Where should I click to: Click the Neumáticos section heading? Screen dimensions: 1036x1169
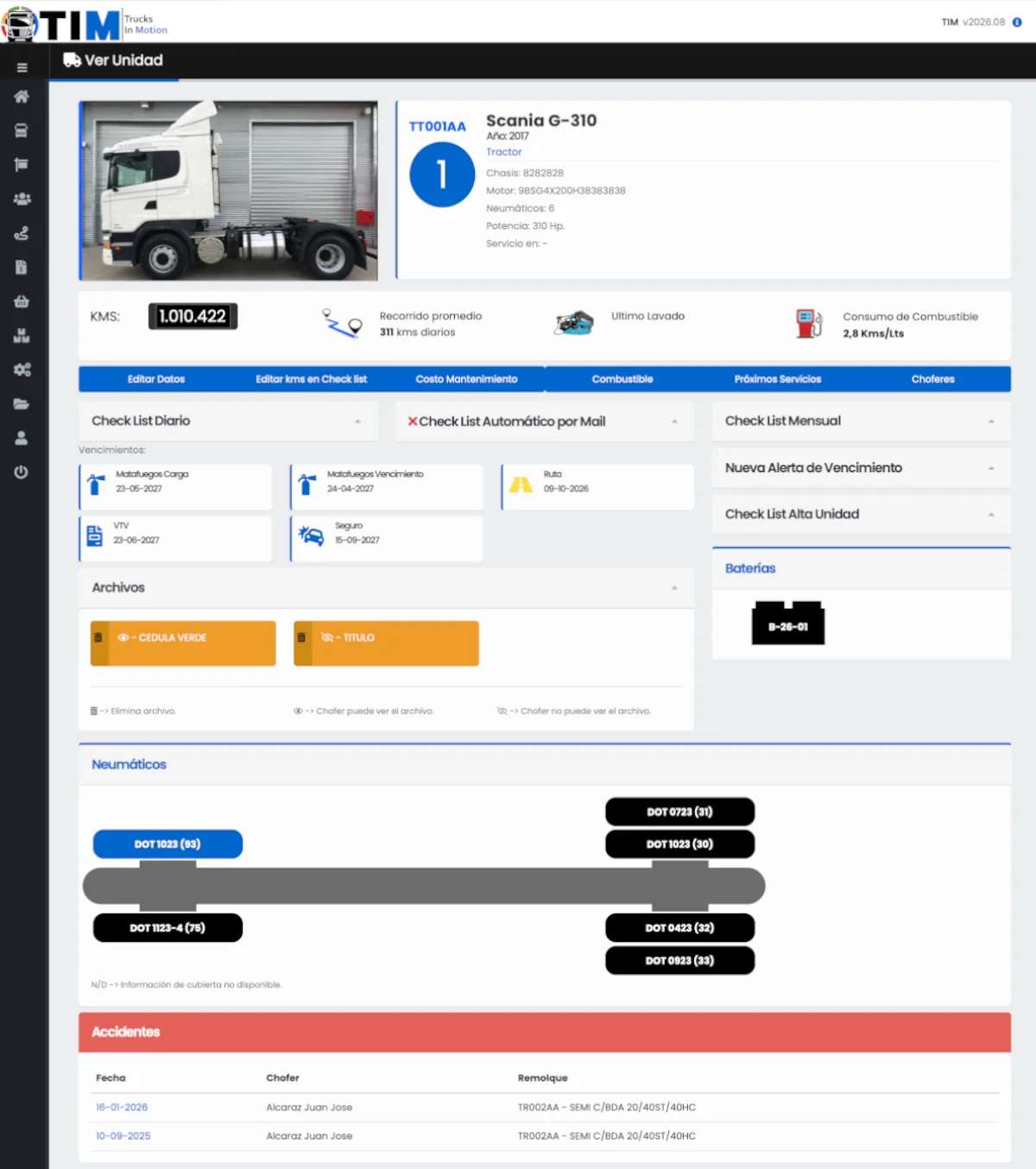129,765
